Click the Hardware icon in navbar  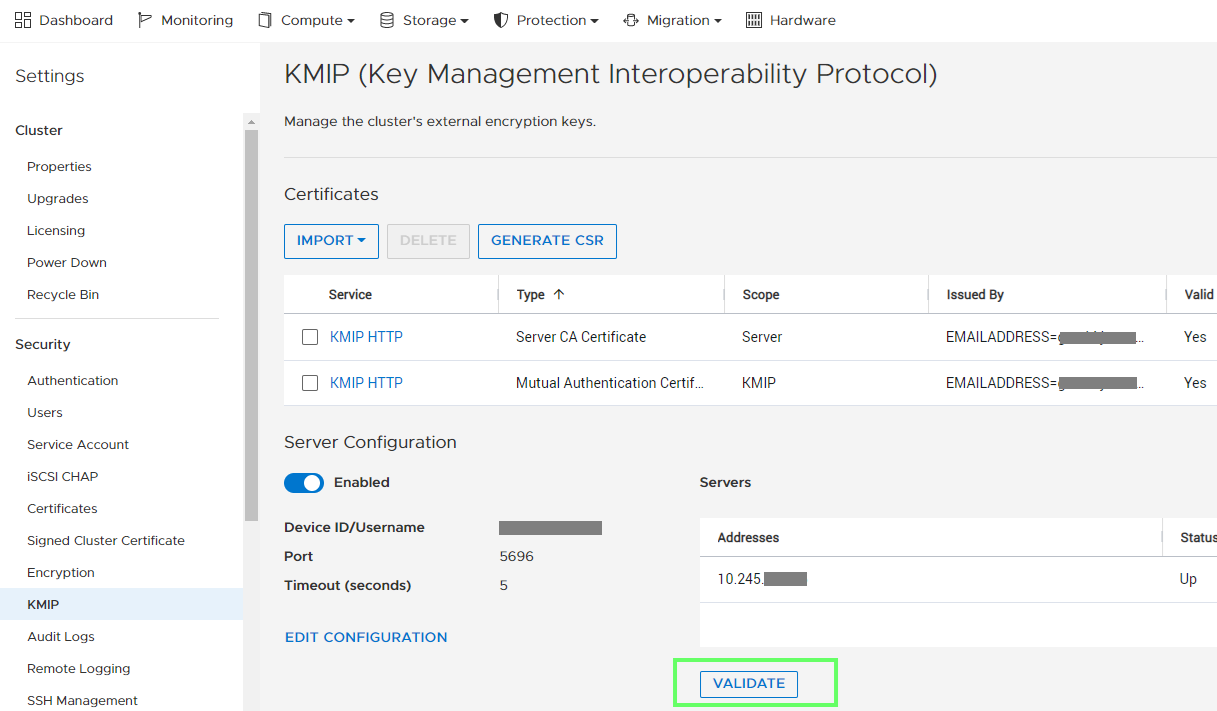point(754,20)
